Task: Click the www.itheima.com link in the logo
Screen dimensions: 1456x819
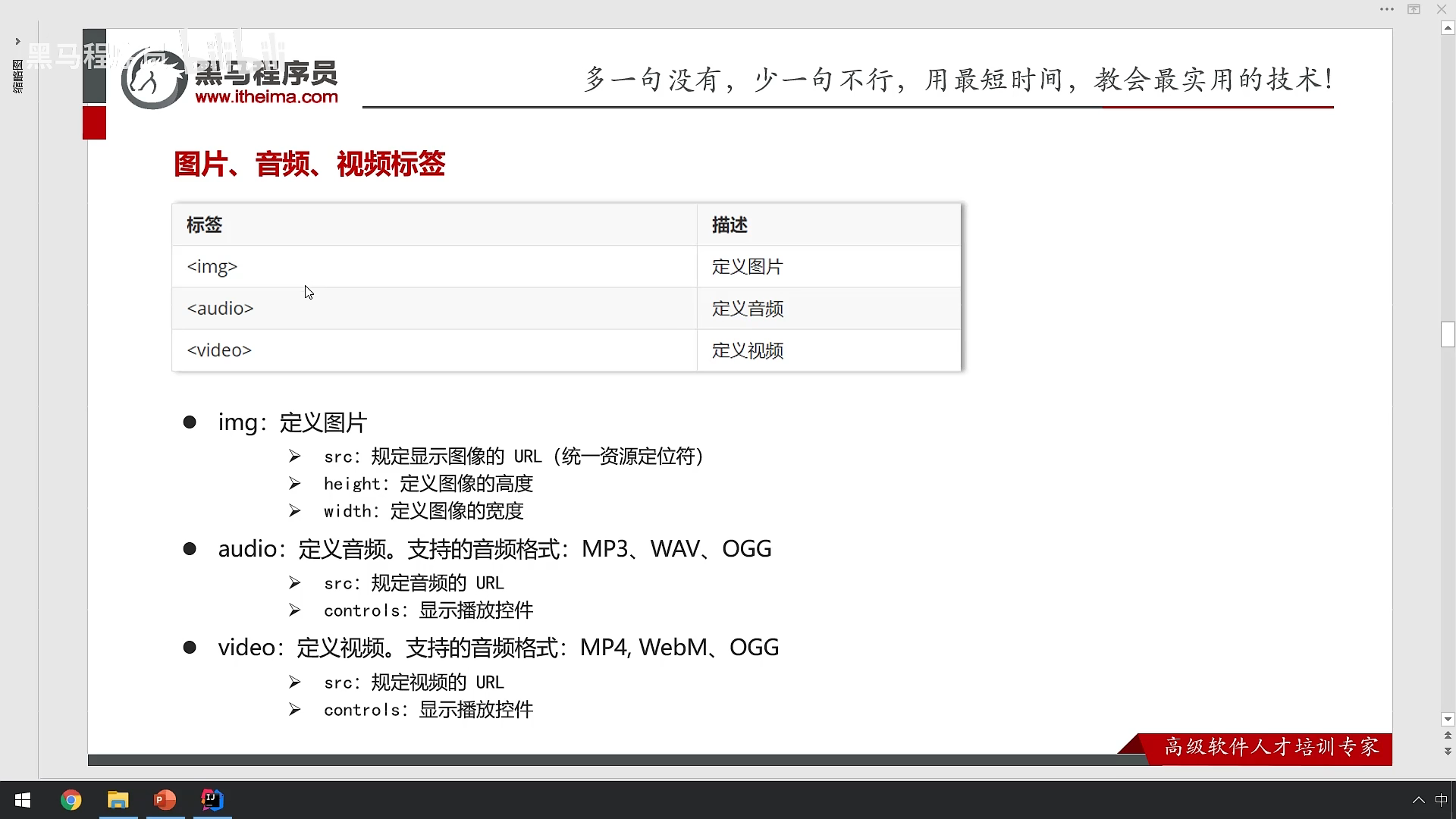Action: [x=266, y=97]
